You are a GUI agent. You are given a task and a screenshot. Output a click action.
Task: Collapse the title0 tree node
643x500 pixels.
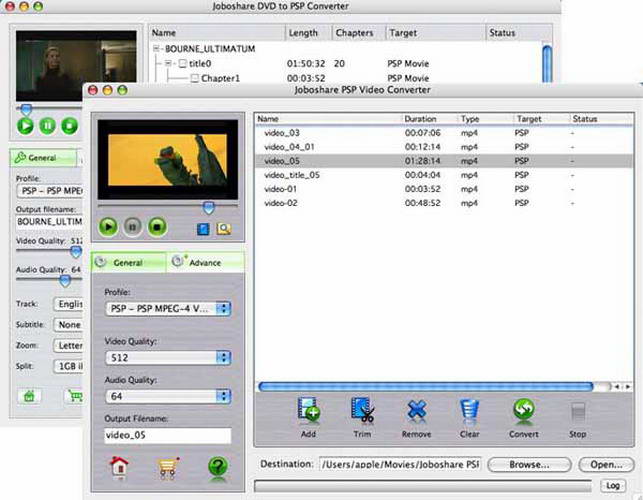[x=169, y=63]
